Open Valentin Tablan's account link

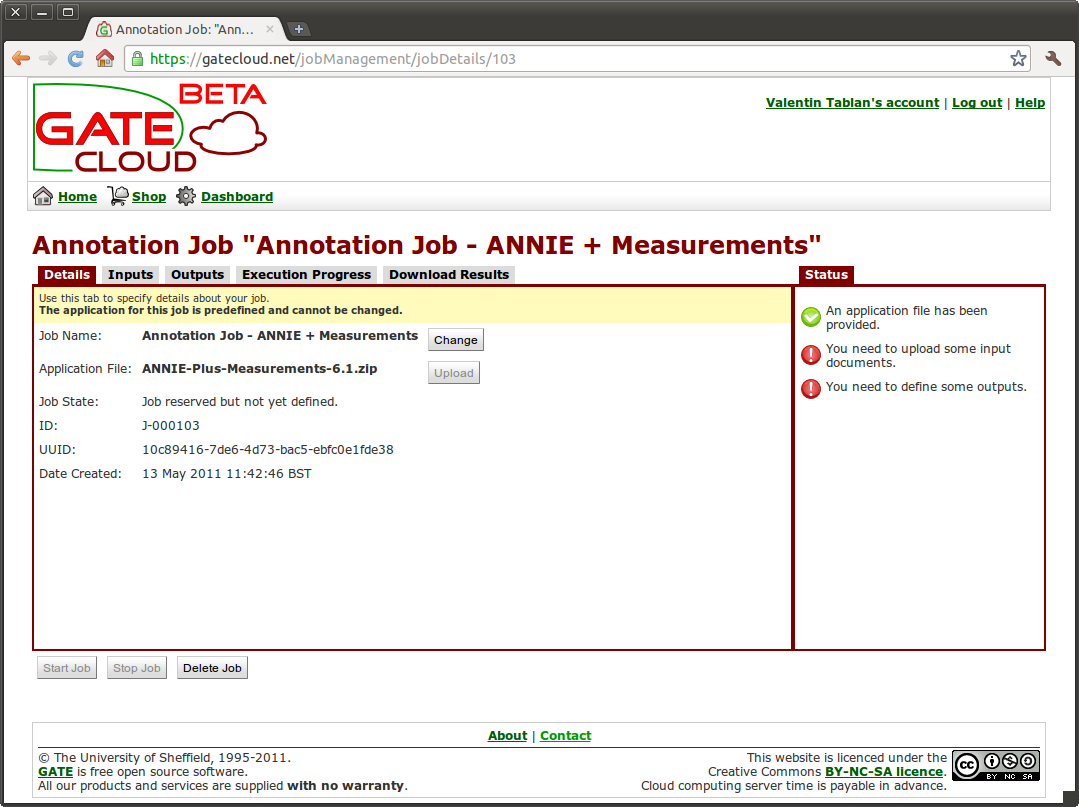(853, 103)
